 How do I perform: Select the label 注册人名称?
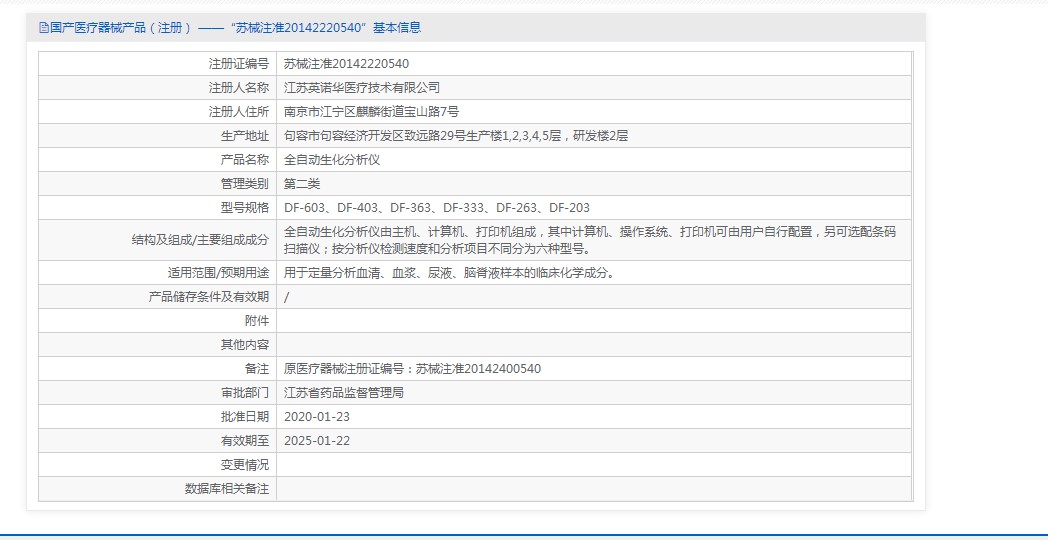point(239,88)
